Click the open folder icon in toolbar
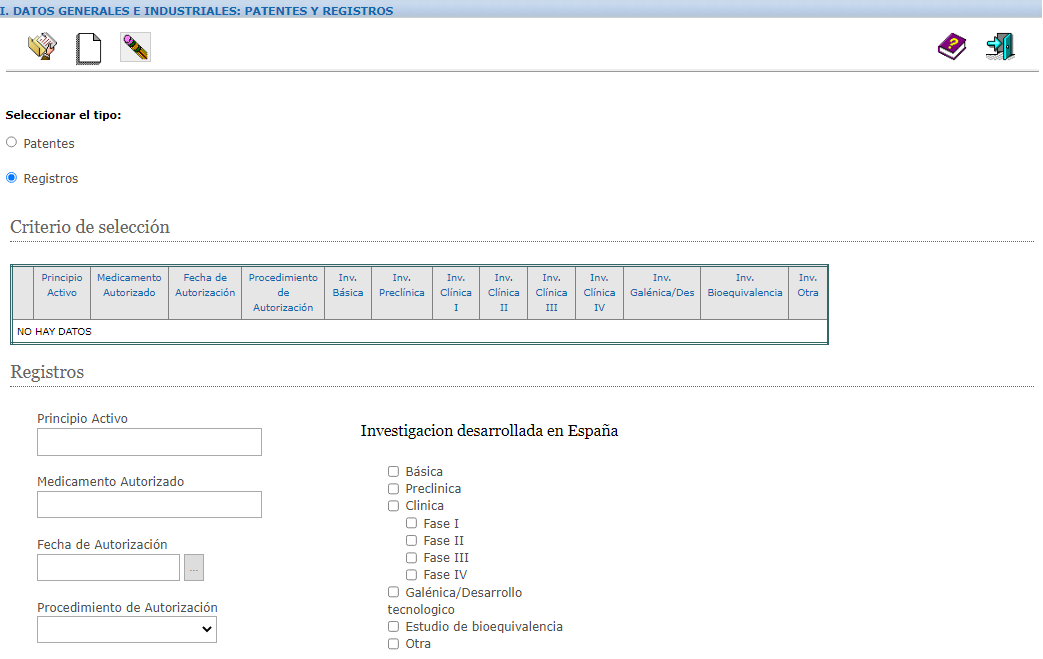The height and width of the screenshot is (659, 1043). [42, 47]
